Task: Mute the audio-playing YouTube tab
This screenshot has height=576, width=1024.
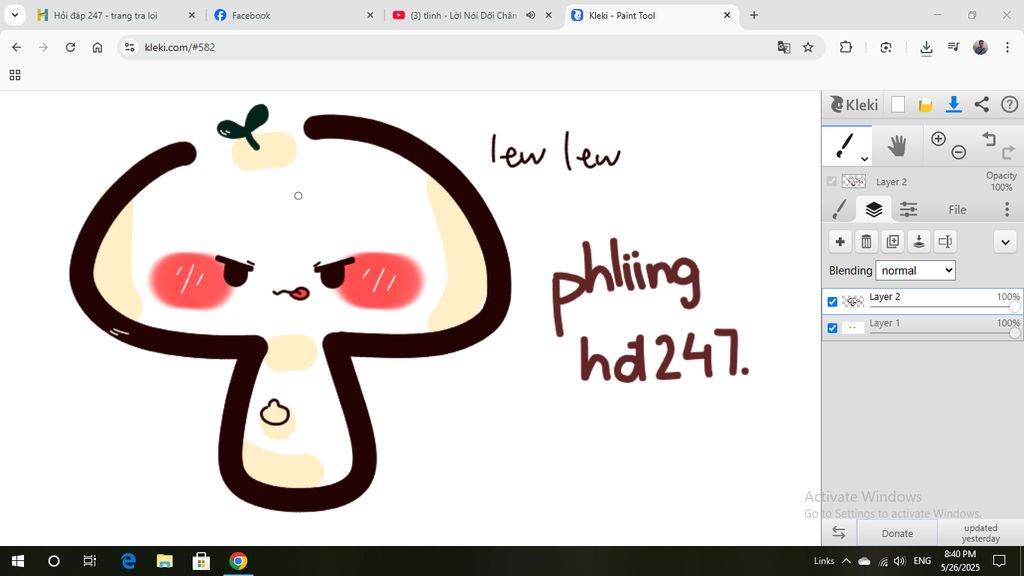Action: (530, 15)
